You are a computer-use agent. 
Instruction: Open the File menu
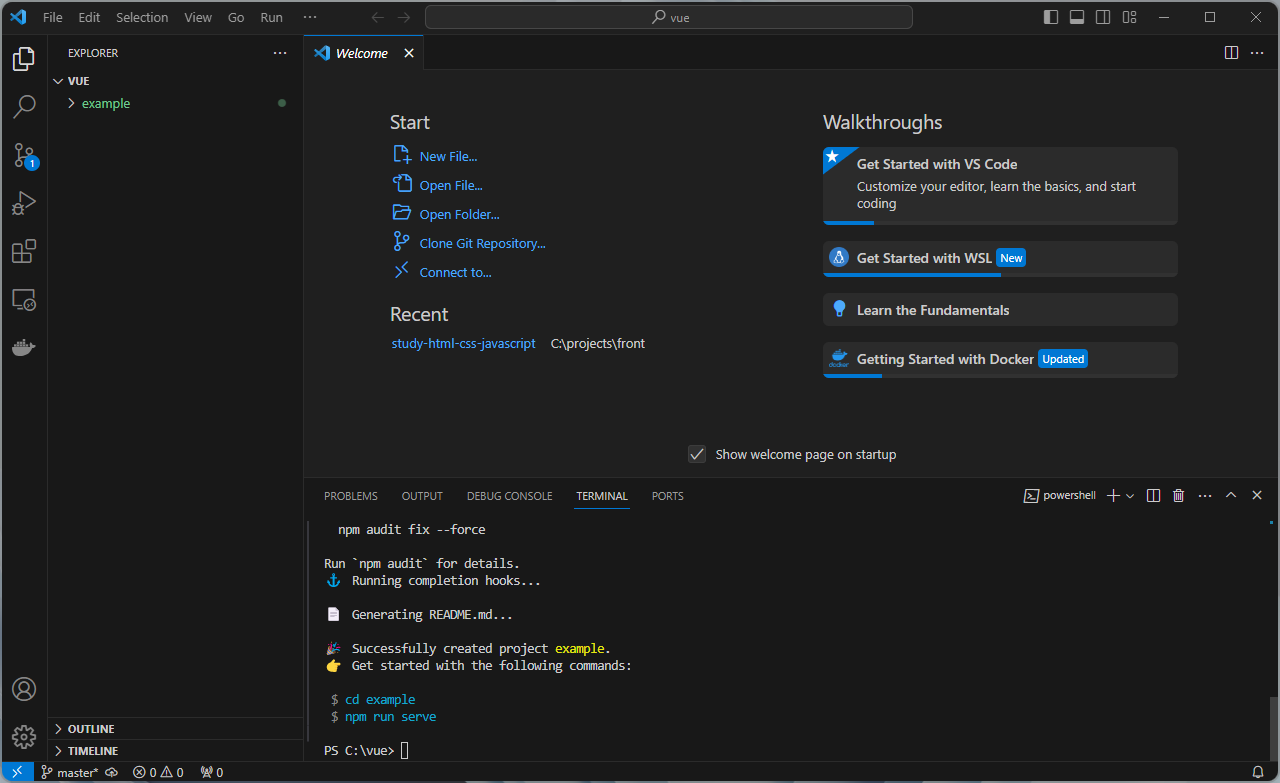[53, 17]
